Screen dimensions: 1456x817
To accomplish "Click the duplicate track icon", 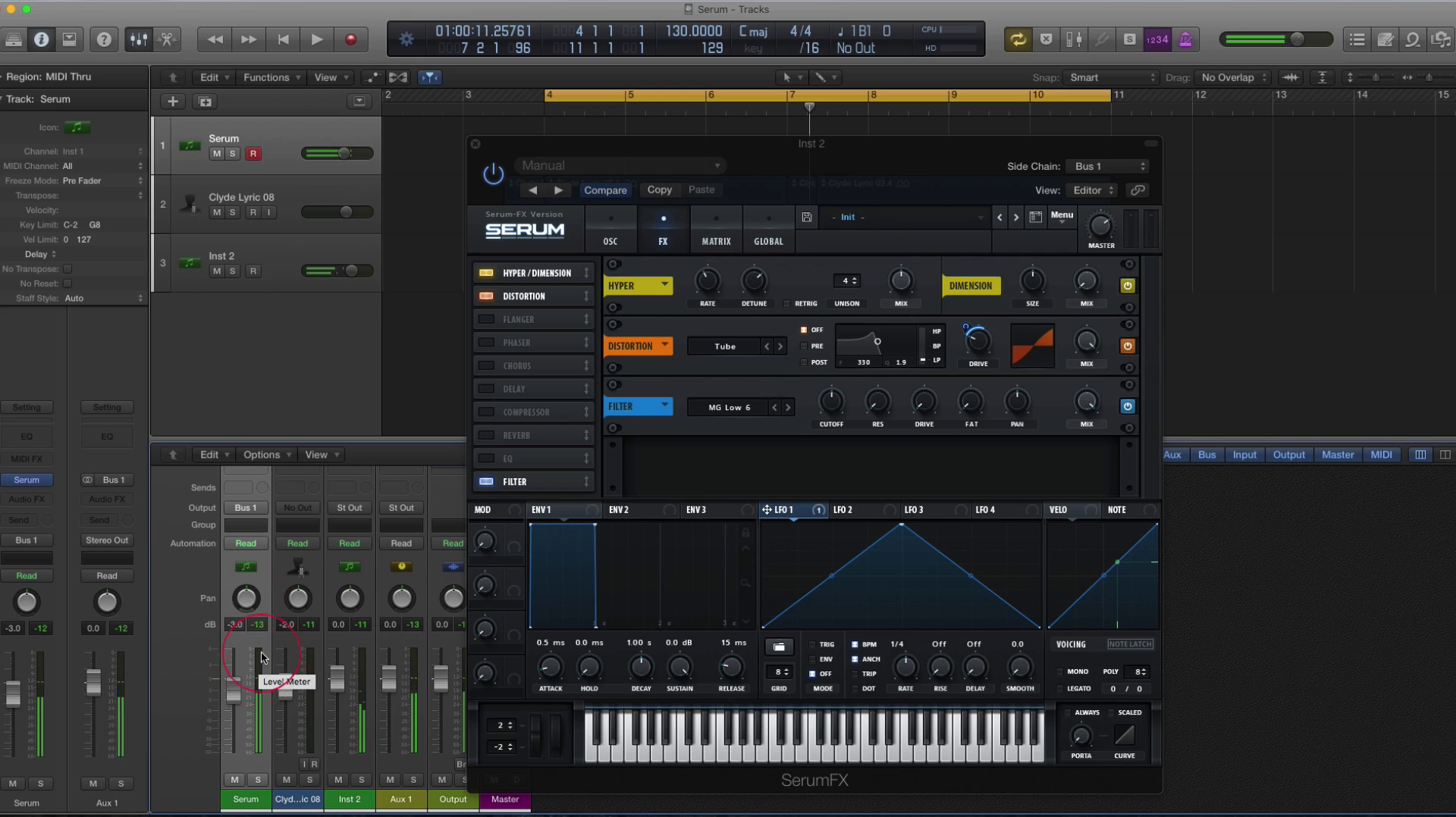I will pyautogui.click(x=205, y=102).
